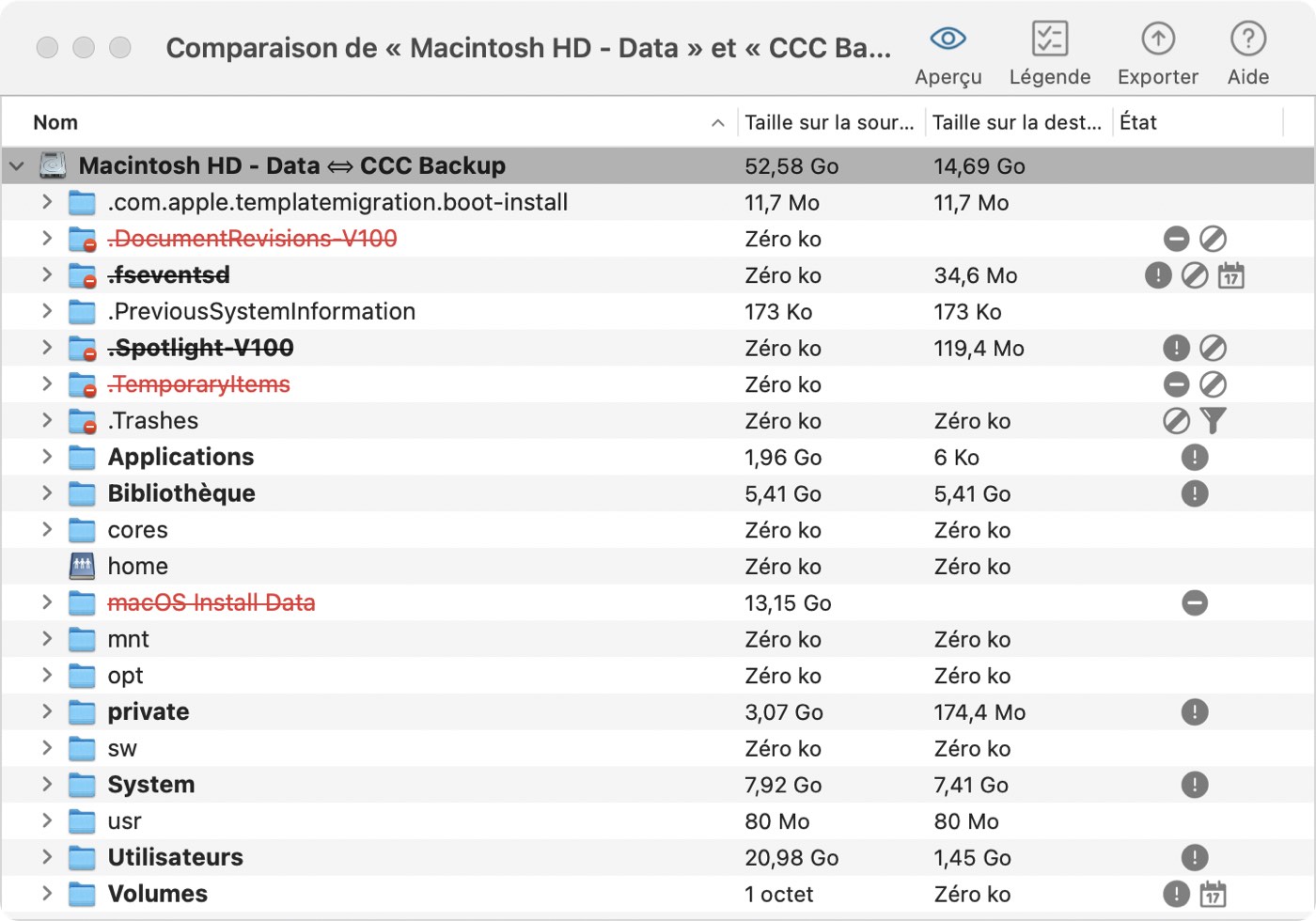The height and width of the screenshot is (921, 1316).
Task: Show the Légende checklist panel
Action: coord(1049,55)
